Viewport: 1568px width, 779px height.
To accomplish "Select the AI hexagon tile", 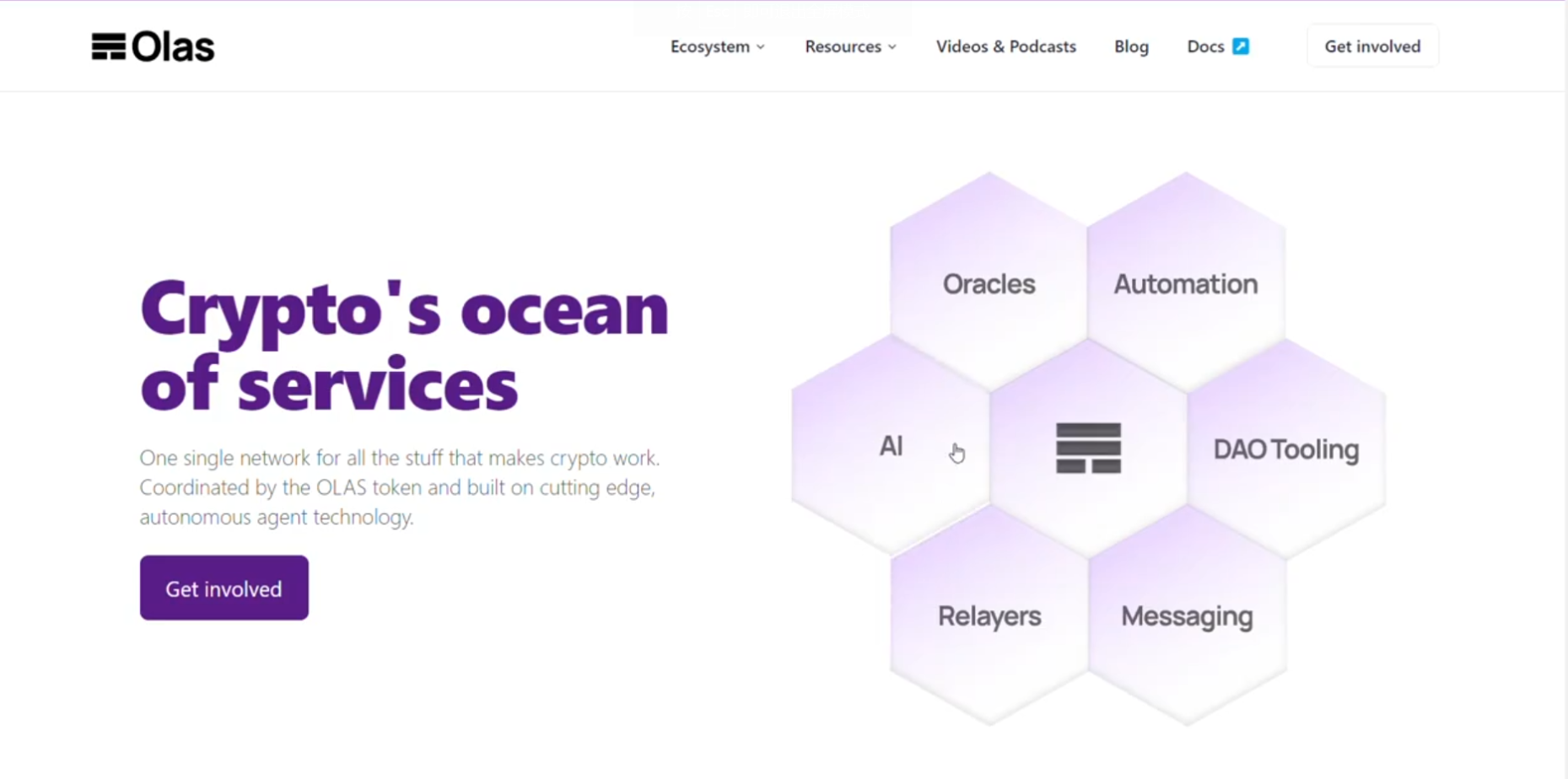I will (x=891, y=446).
